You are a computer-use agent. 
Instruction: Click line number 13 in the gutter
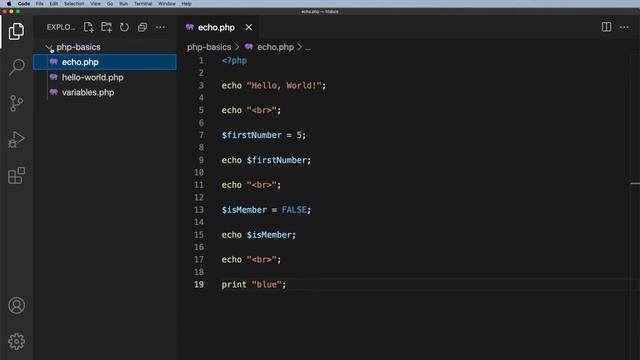[199, 210]
